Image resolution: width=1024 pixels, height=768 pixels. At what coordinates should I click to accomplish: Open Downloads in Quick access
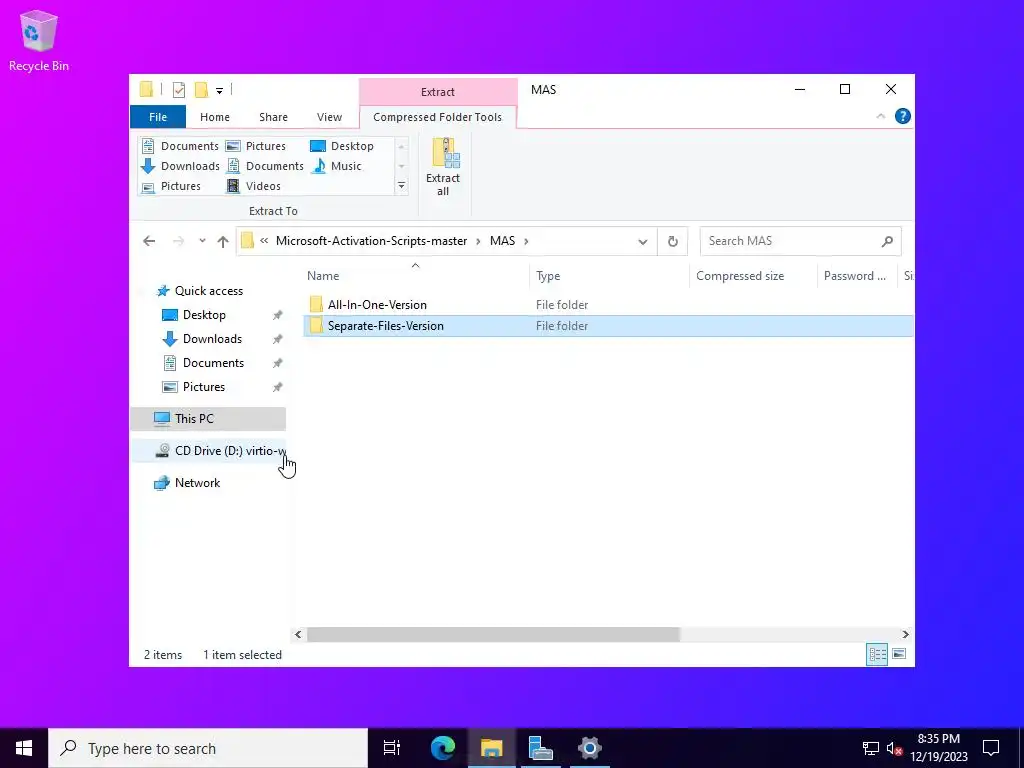coord(212,339)
